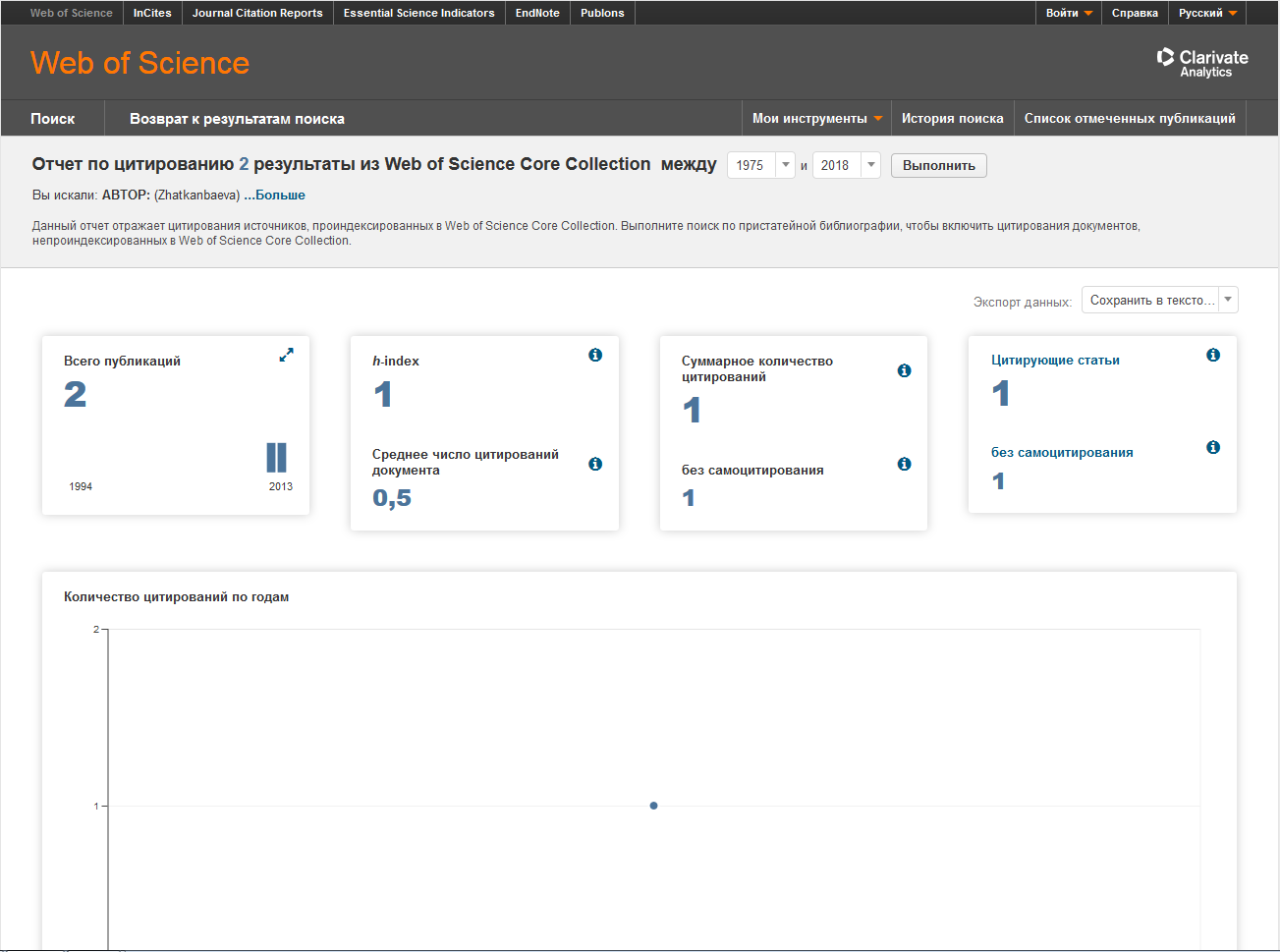Click info icon beside total citations without self-citations
Screen dimensions: 1280x952
click(904, 464)
